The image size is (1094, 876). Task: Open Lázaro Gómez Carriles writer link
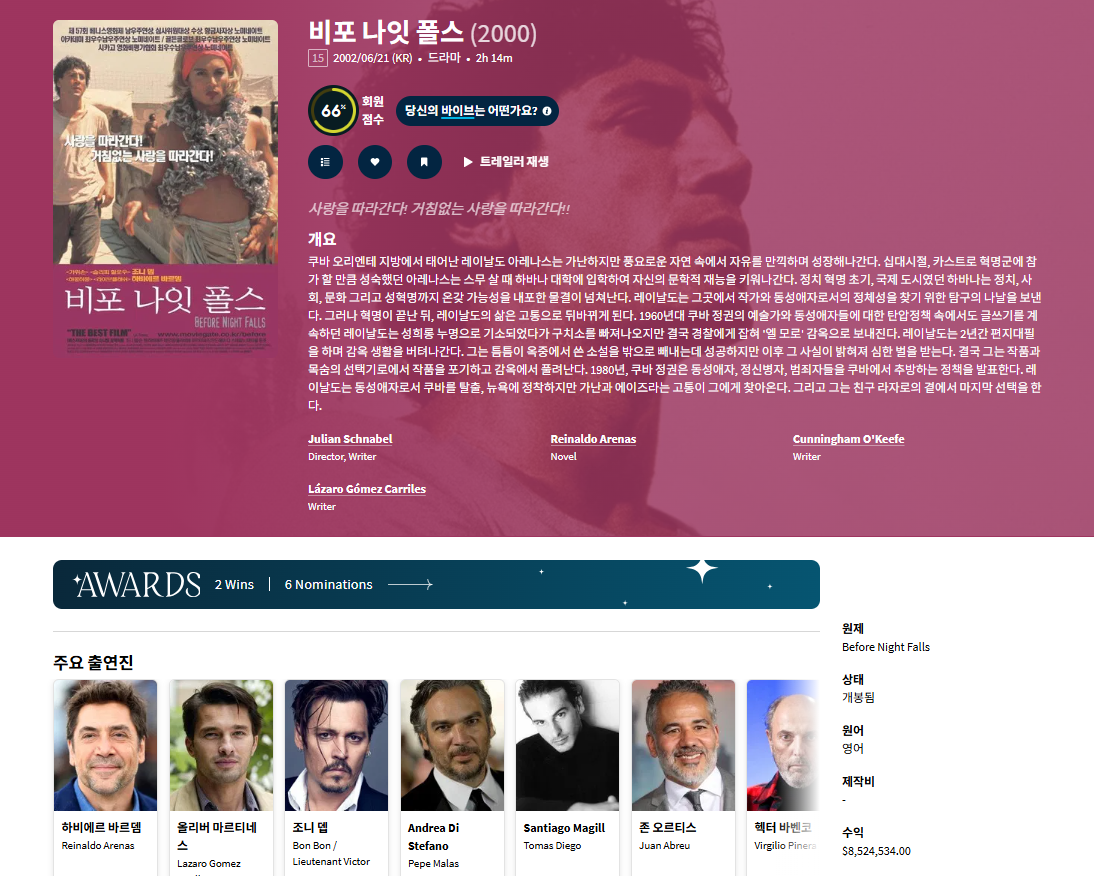pos(367,489)
